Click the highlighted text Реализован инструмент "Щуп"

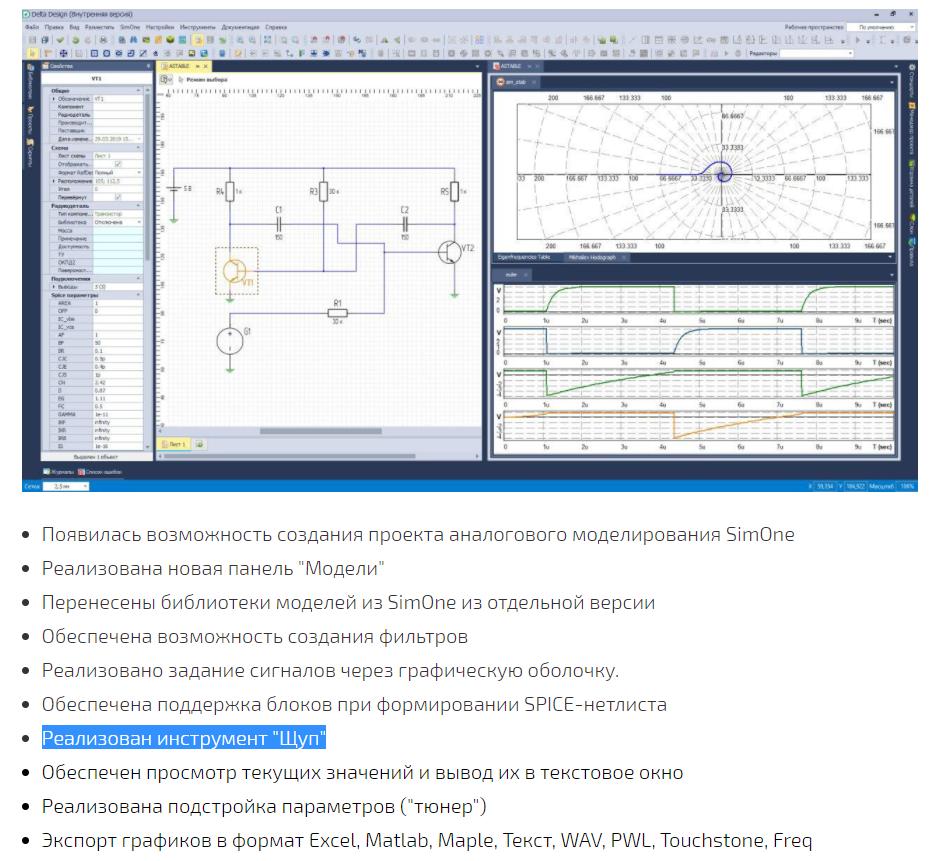click(184, 738)
